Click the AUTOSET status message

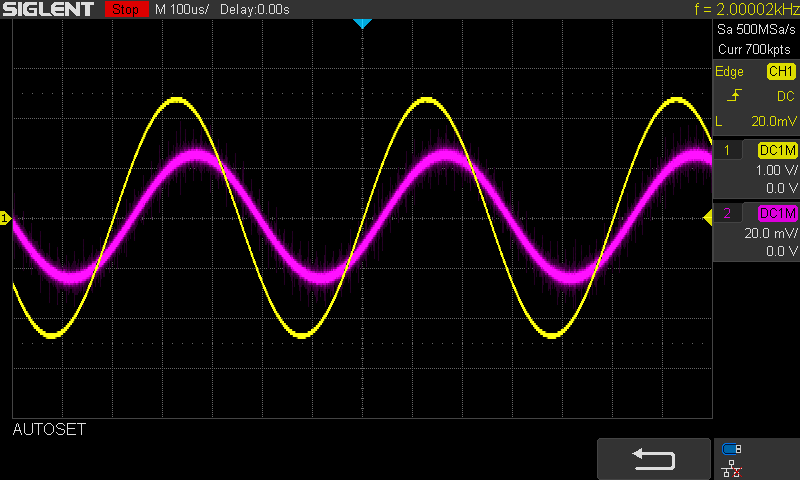[49, 430]
